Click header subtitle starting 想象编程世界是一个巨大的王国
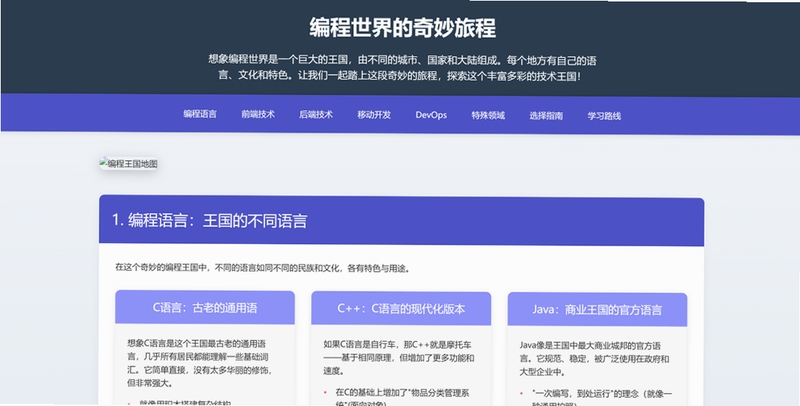Viewport: 800px width, 406px height. click(403, 68)
